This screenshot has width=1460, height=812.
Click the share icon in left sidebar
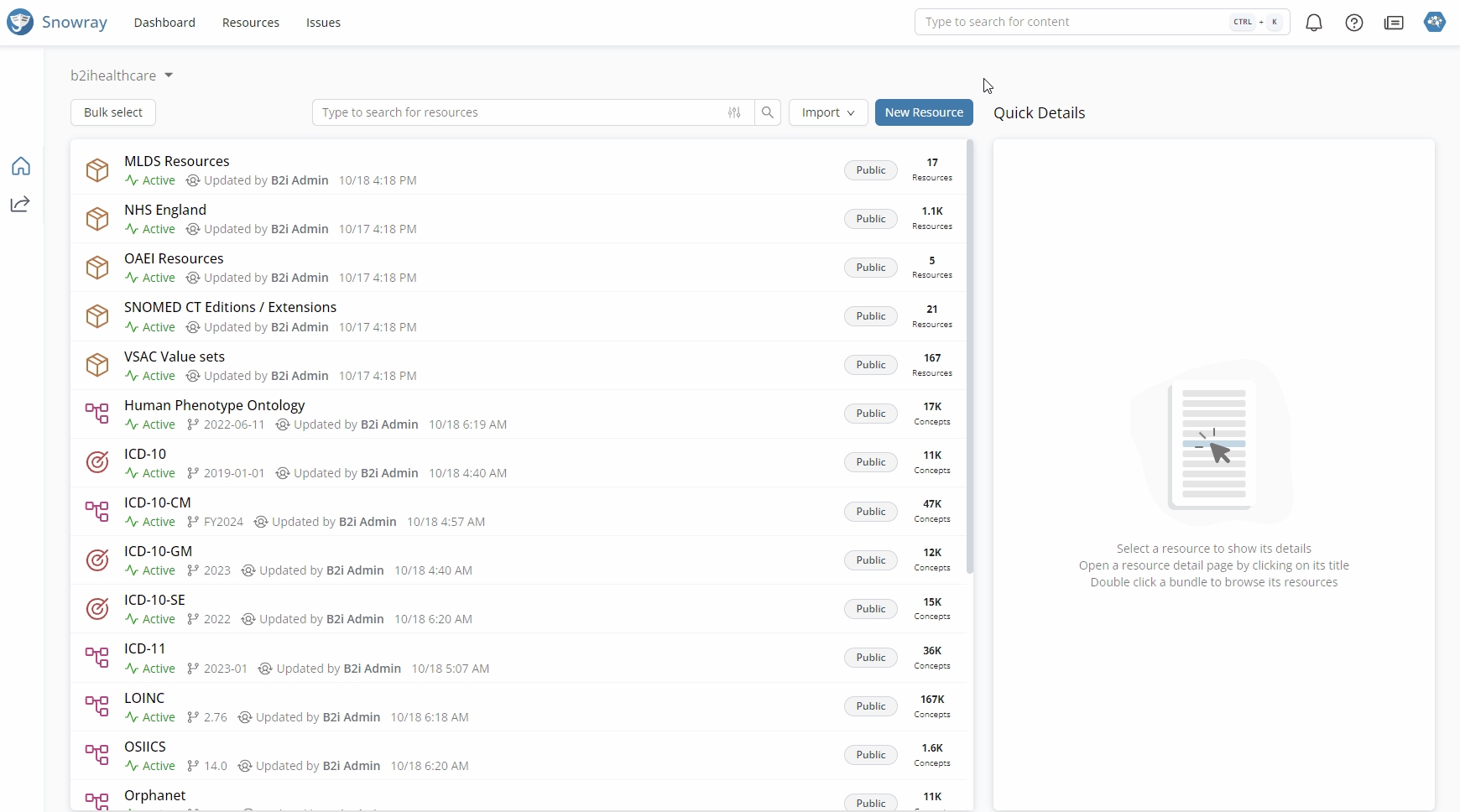pos(21,204)
